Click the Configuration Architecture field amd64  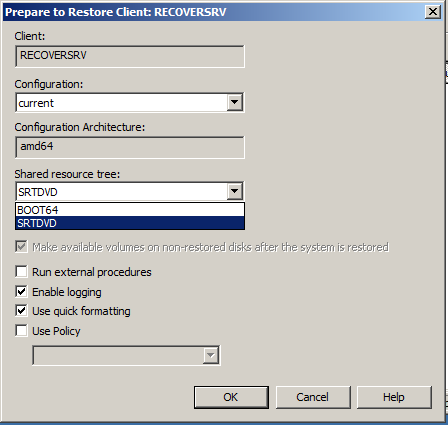point(130,147)
